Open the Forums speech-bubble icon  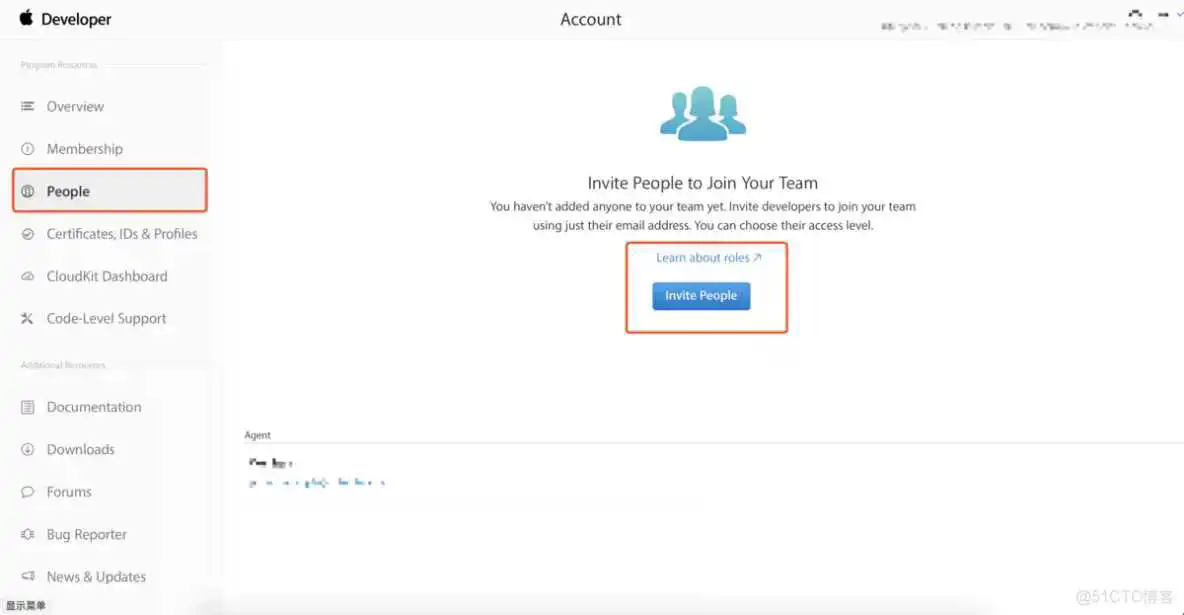tap(27, 491)
